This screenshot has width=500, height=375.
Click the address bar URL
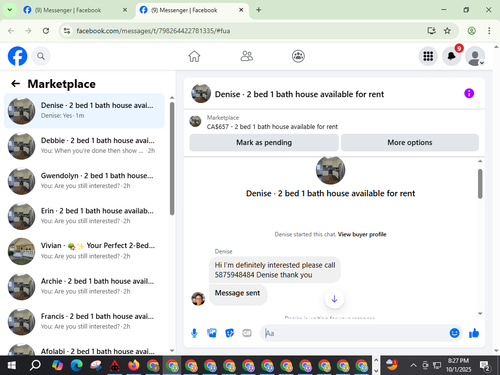click(x=153, y=31)
